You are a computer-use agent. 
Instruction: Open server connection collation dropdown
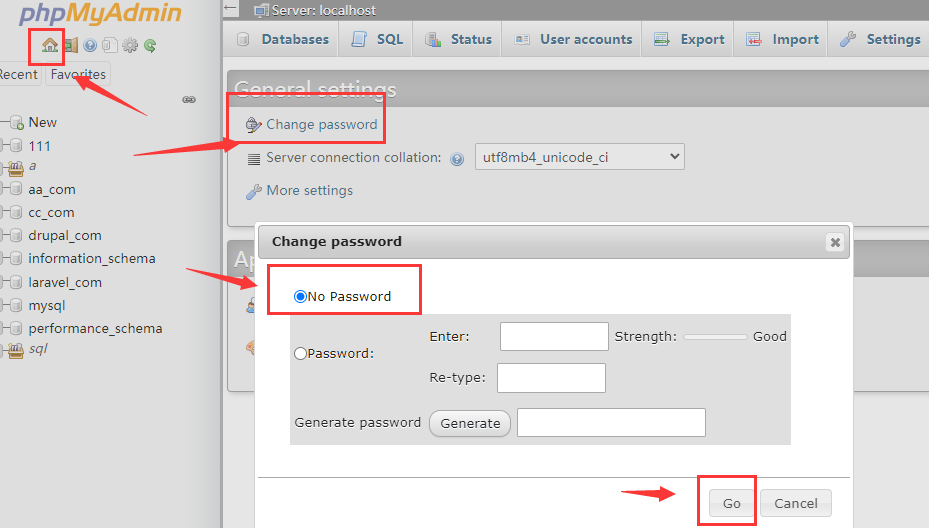click(579, 157)
